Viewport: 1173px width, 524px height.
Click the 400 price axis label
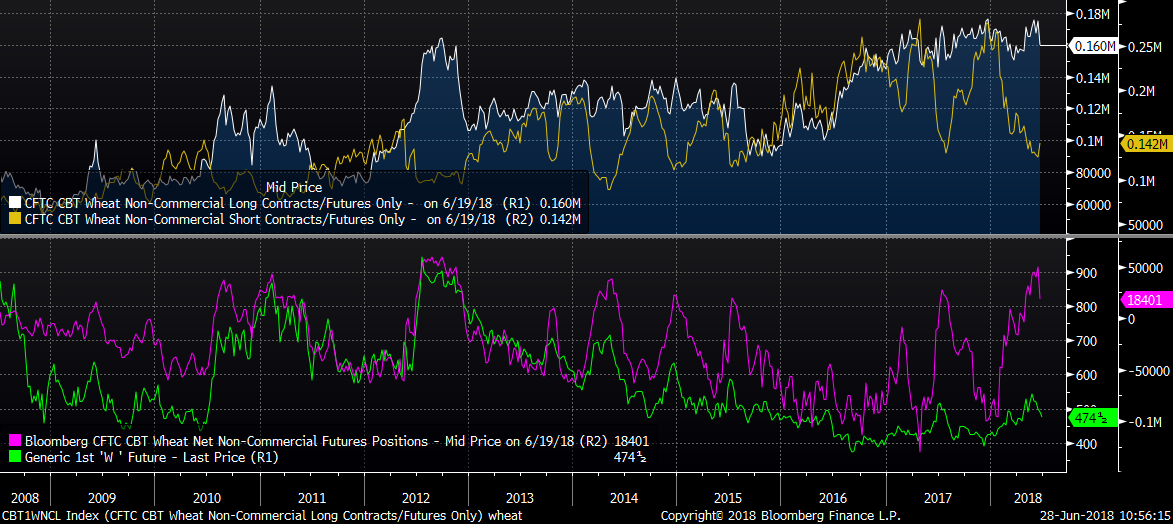[x=1087, y=444]
